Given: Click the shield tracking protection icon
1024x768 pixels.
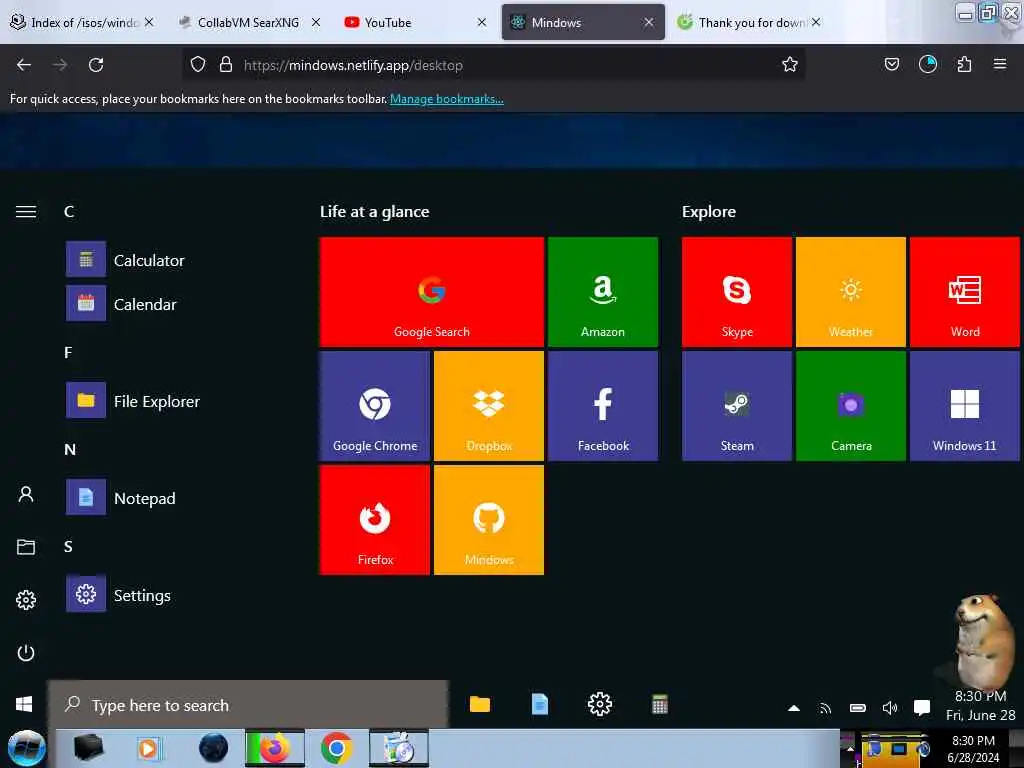Looking at the screenshot, I should tap(198, 64).
